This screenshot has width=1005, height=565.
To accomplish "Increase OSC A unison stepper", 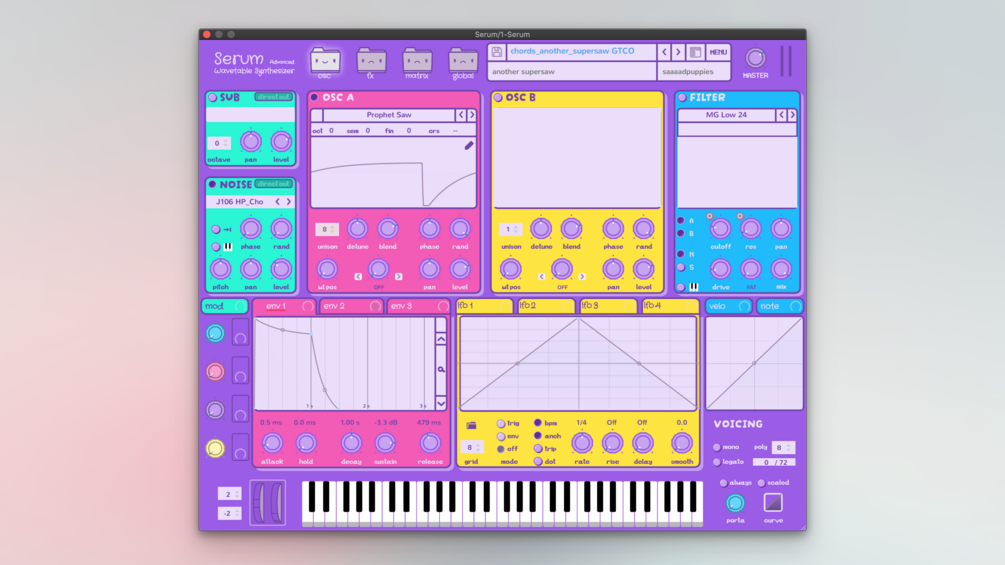I will (333, 227).
